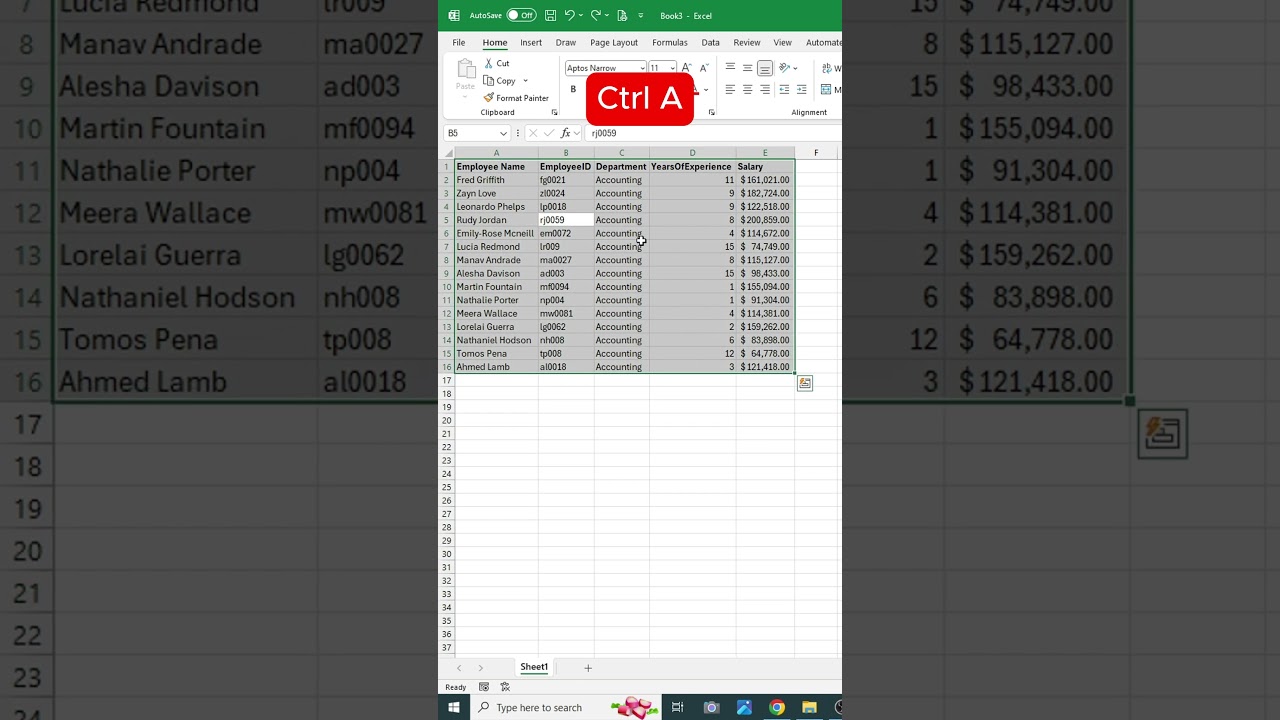The height and width of the screenshot is (720, 1280).
Task: Click the Quick Analysis icon below table
Action: 805,383
